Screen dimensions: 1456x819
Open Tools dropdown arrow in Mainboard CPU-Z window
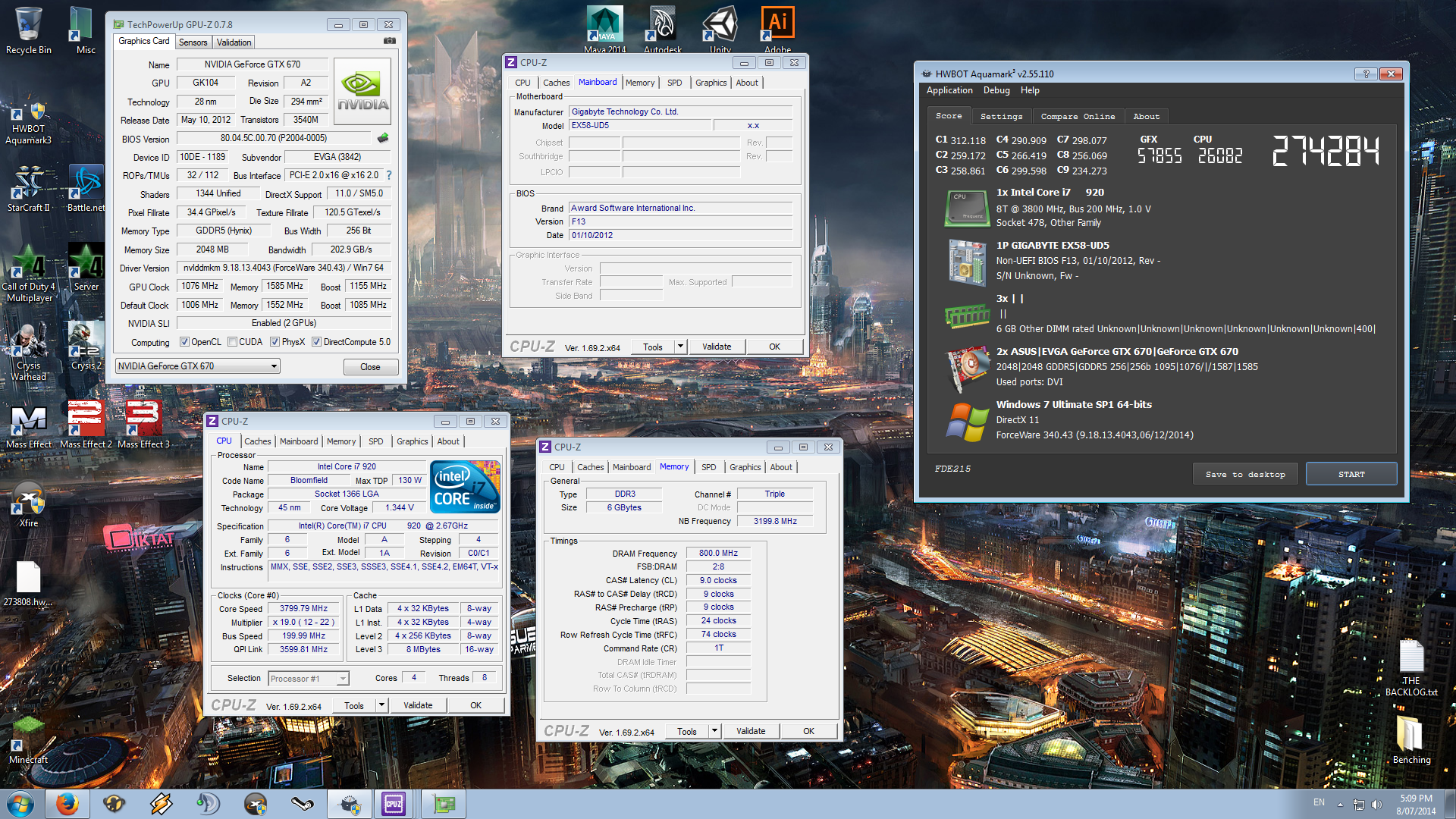pos(680,347)
